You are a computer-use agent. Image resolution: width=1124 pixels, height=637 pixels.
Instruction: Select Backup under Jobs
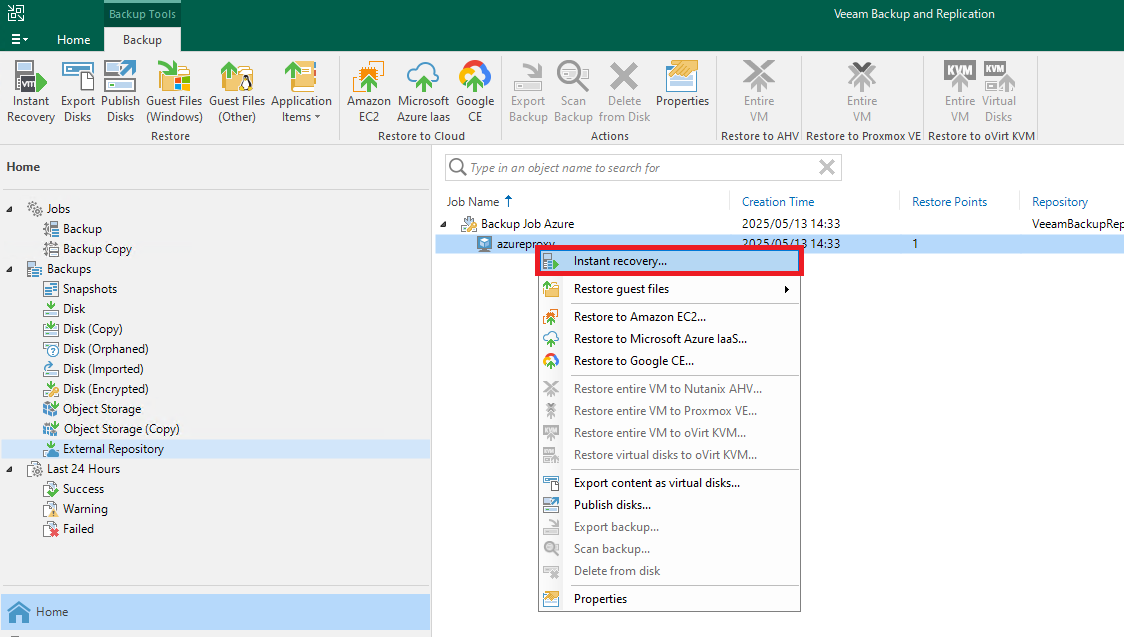pyautogui.click(x=82, y=229)
